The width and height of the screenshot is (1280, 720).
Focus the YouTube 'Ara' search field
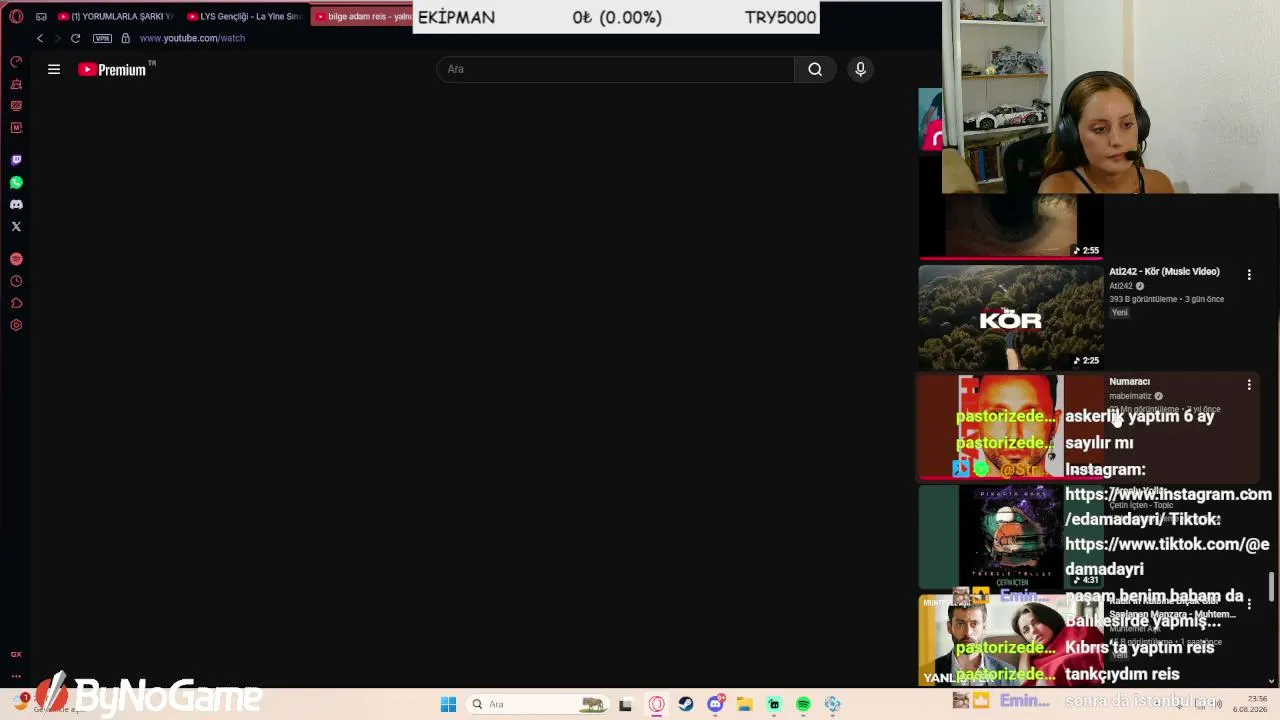[x=616, y=69]
